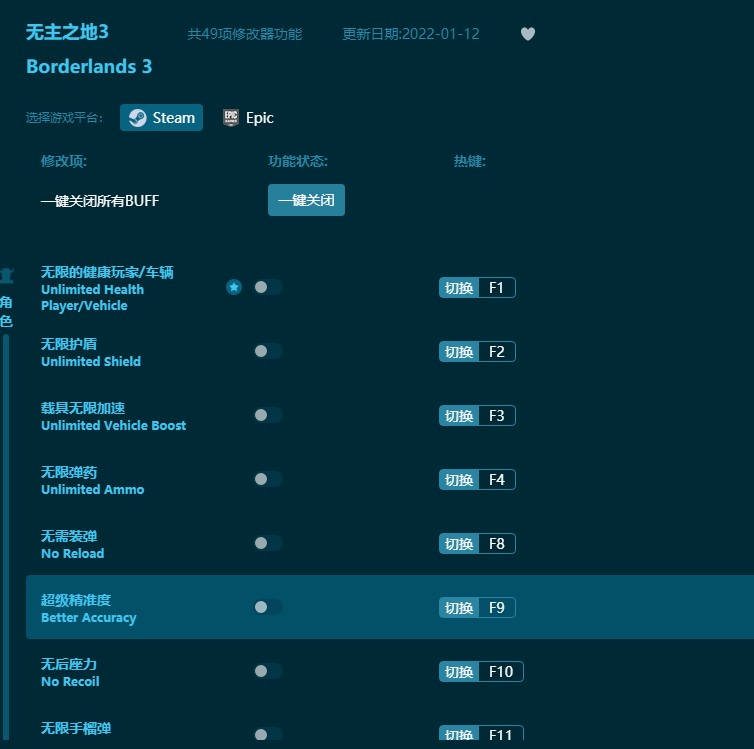This screenshot has height=749, width=754.
Task: Click the F1 hotkey field
Action: click(x=497, y=287)
